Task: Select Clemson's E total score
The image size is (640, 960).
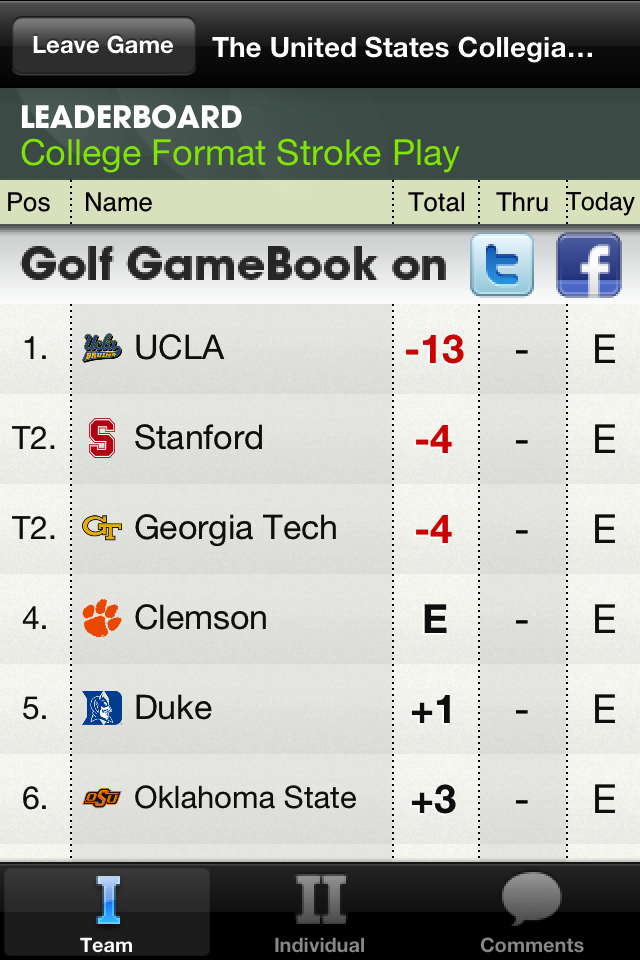Action: 435,619
